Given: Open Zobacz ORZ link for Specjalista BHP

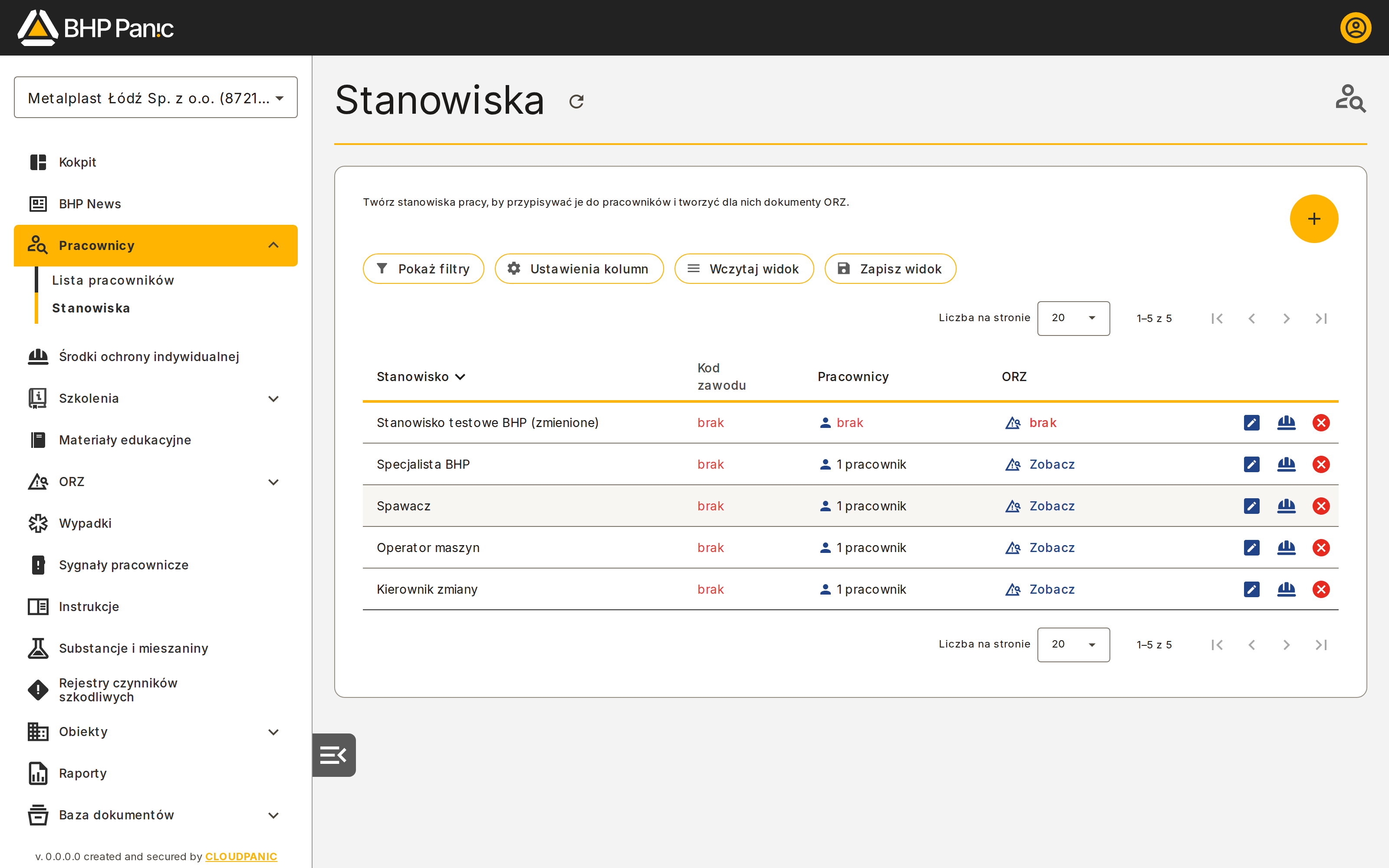Looking at the screenshot, I should coord(1051,464).
